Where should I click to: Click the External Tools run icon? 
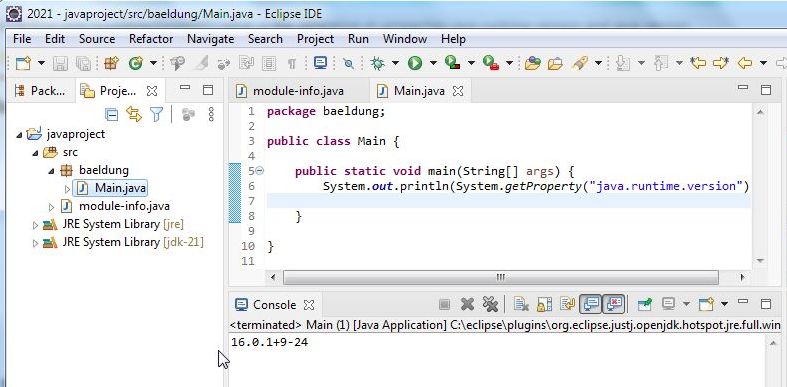(490, 63)
